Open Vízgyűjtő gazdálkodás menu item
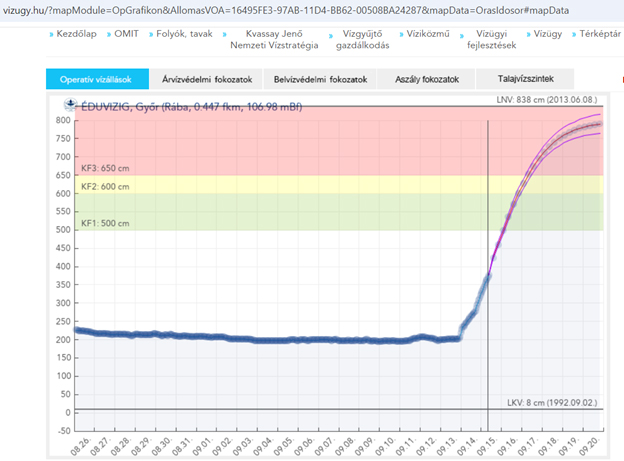This screenshot has height=461, width=624. tap(363, 39)
